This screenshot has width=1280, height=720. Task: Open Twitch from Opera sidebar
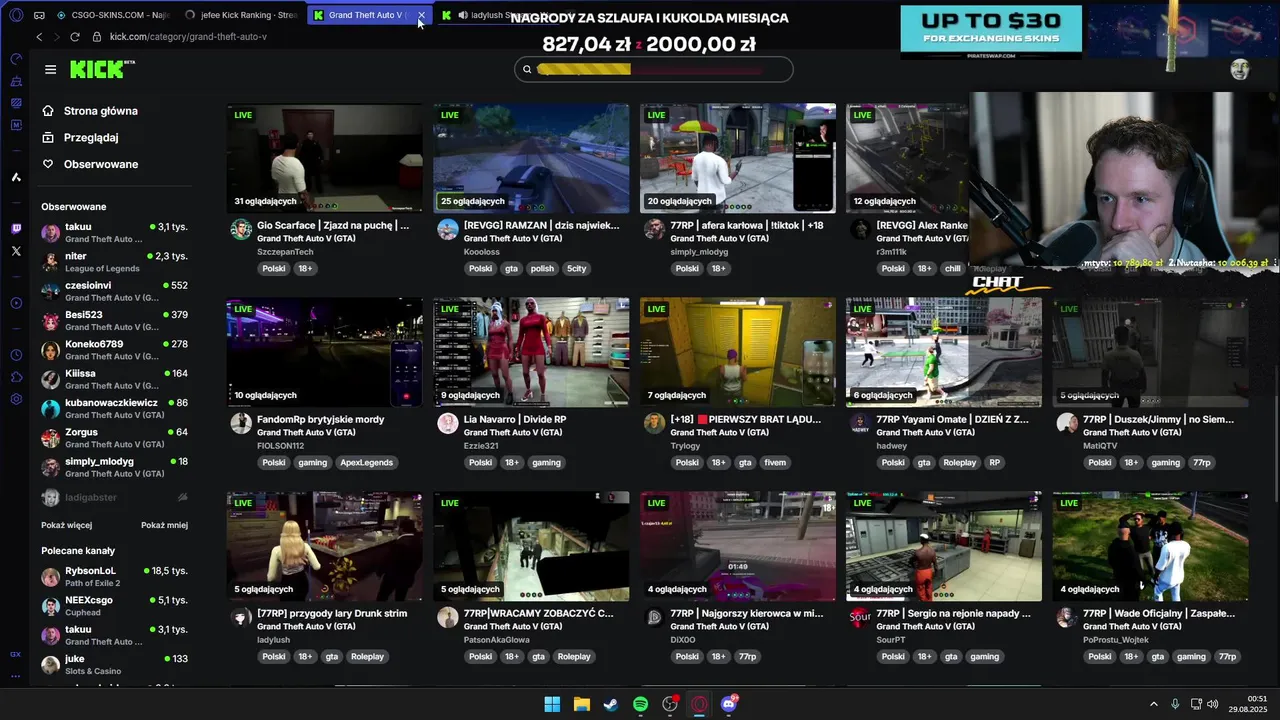pos(16,229)
